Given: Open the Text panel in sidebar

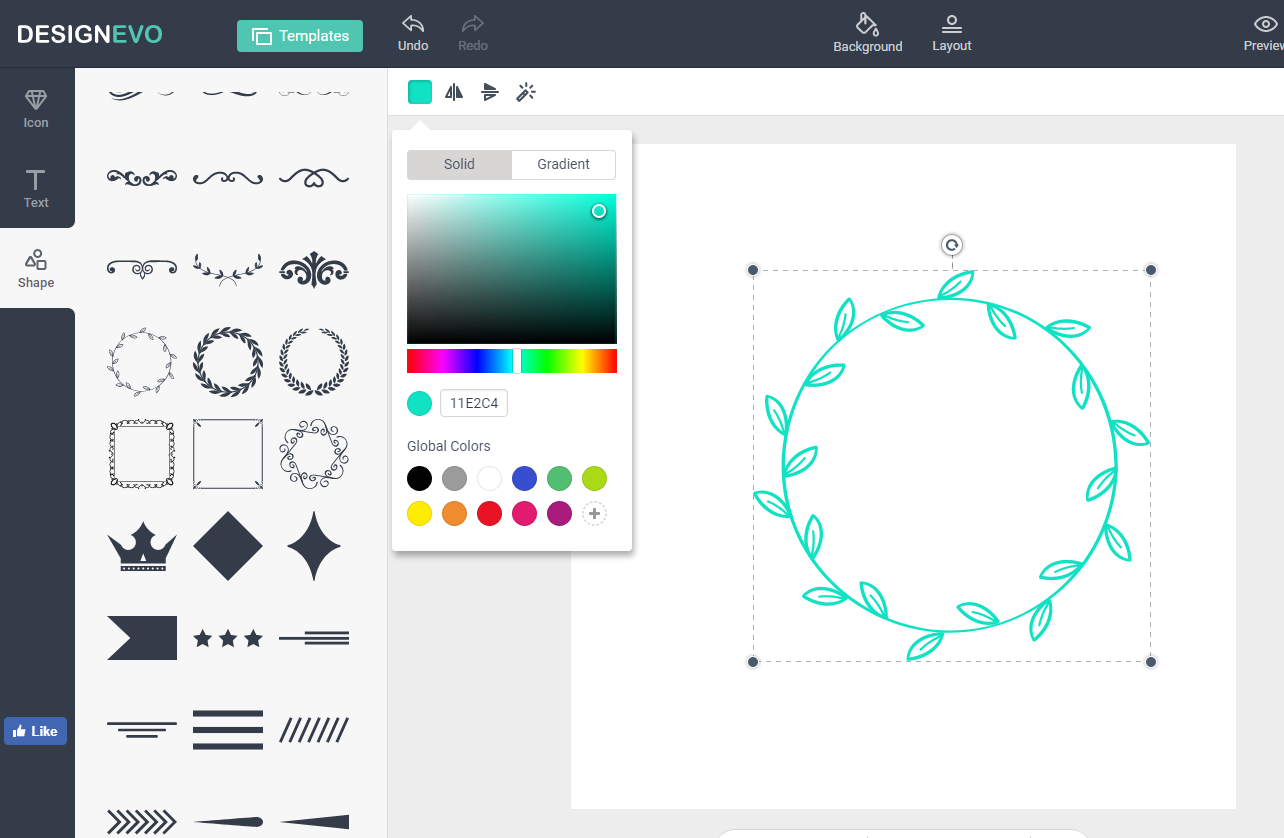Looking at the screenshot, I should [x=36, y=189].
